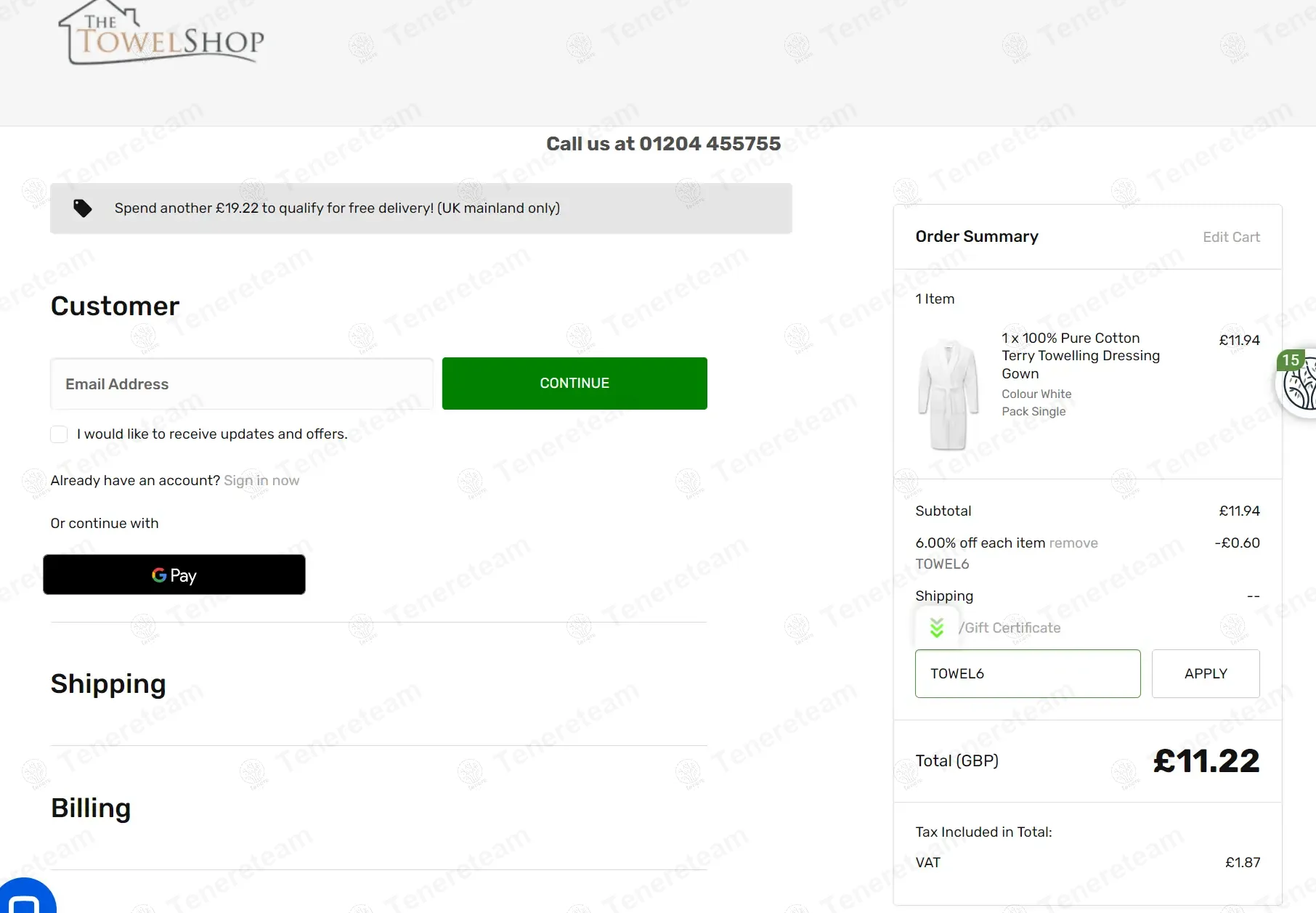
Task: Click the coupon code field containing TOWEL6
Action: (1028, 673)
